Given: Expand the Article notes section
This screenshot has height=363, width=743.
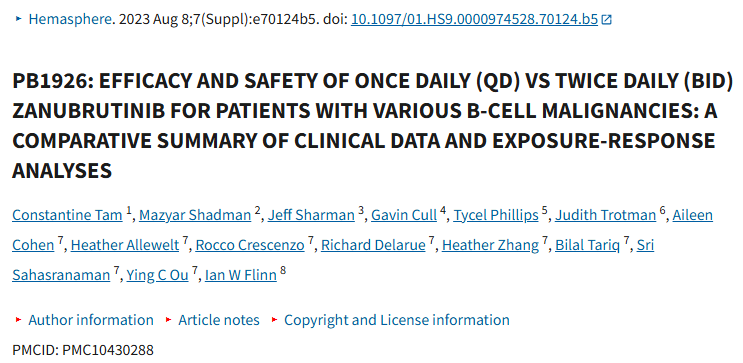Looking at the screenshot, I should point(218,320).
